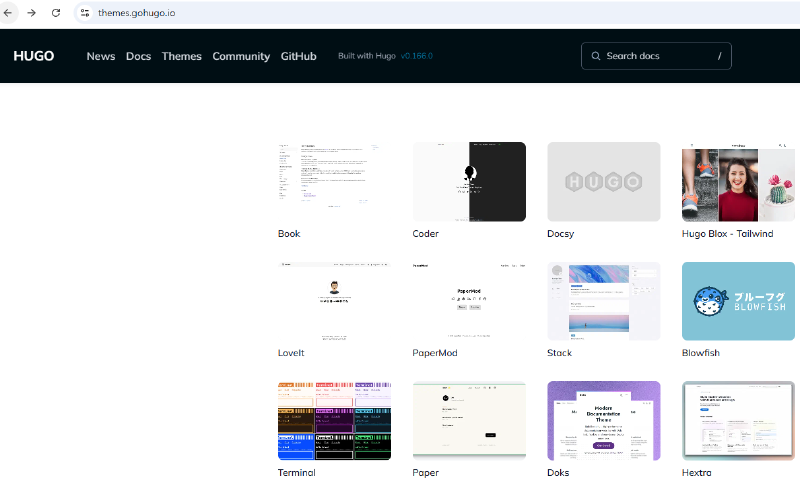Click the PaperMod theme title
Image resolution: width=800 pixels, height=482 pixels.
(x=435, y=353)
